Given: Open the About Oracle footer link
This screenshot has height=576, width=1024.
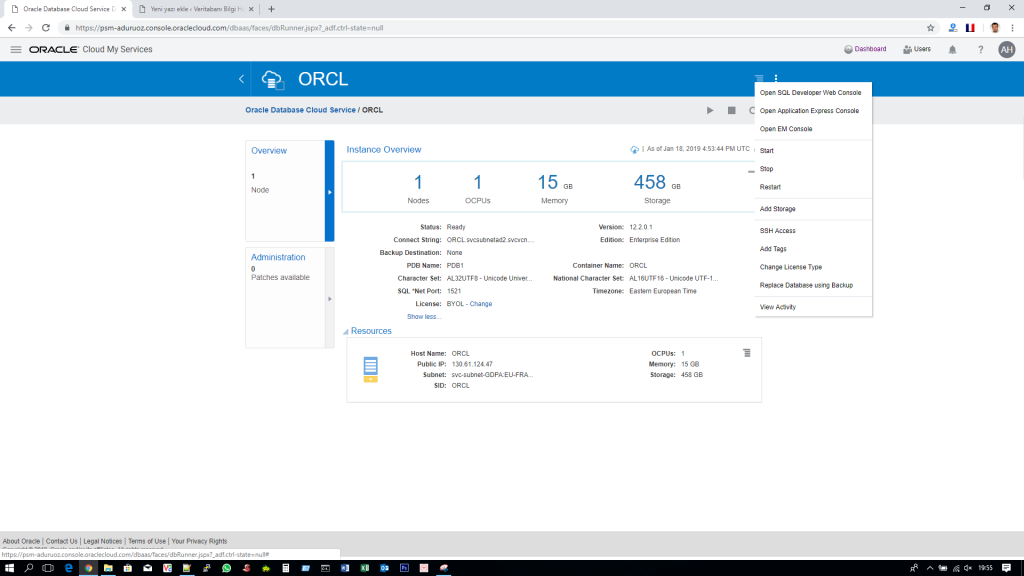Looking at the screenshot, I should [22, 541].
